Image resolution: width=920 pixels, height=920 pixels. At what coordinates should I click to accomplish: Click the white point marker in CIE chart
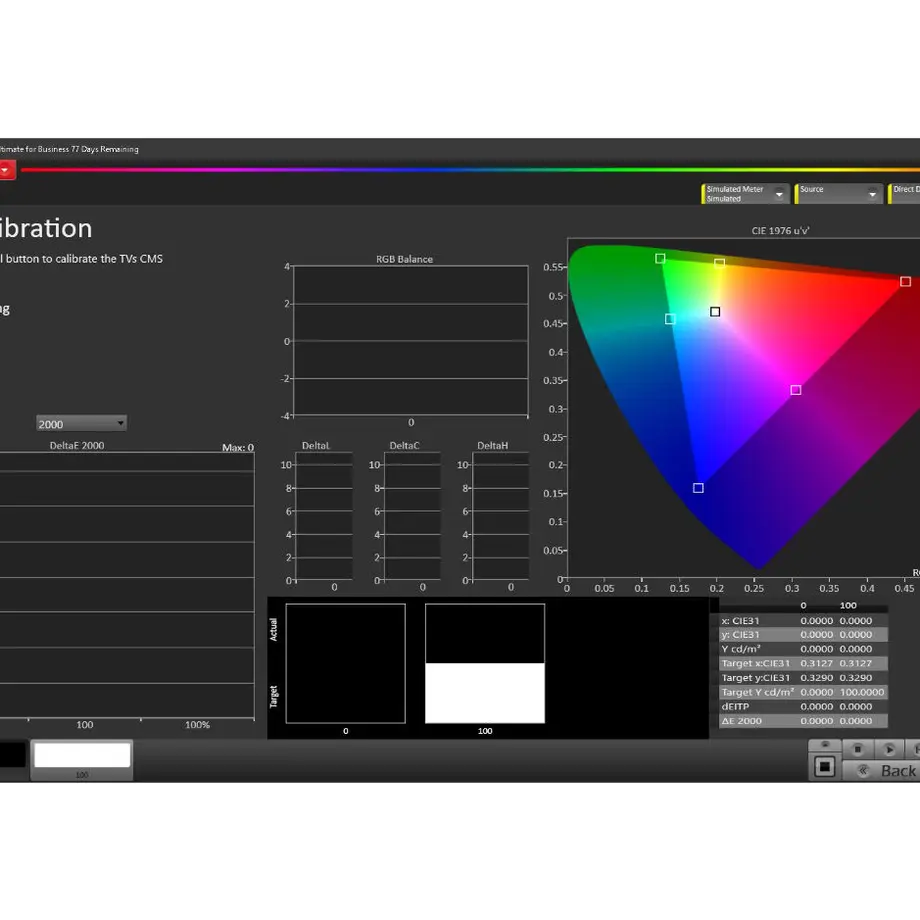click(715, 312)
